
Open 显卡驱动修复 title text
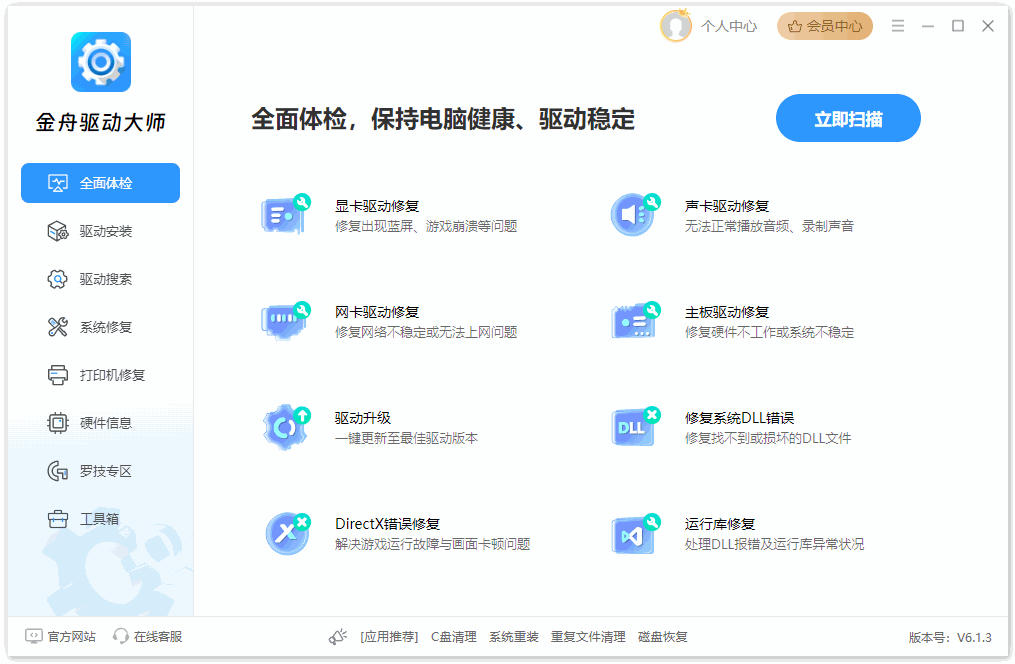[x=377, y=206]
